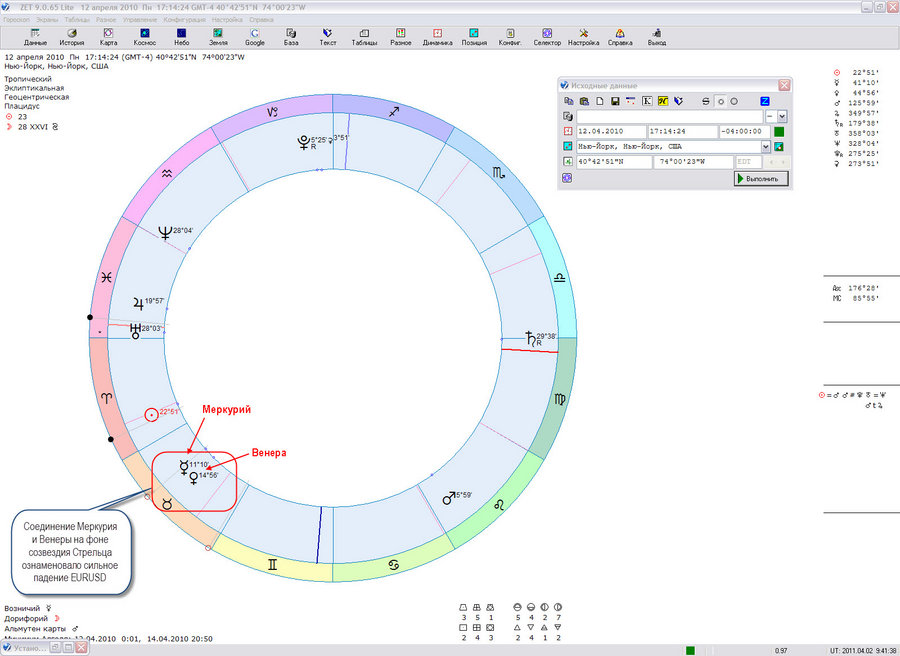Click the green color square beside timezone

779,131
